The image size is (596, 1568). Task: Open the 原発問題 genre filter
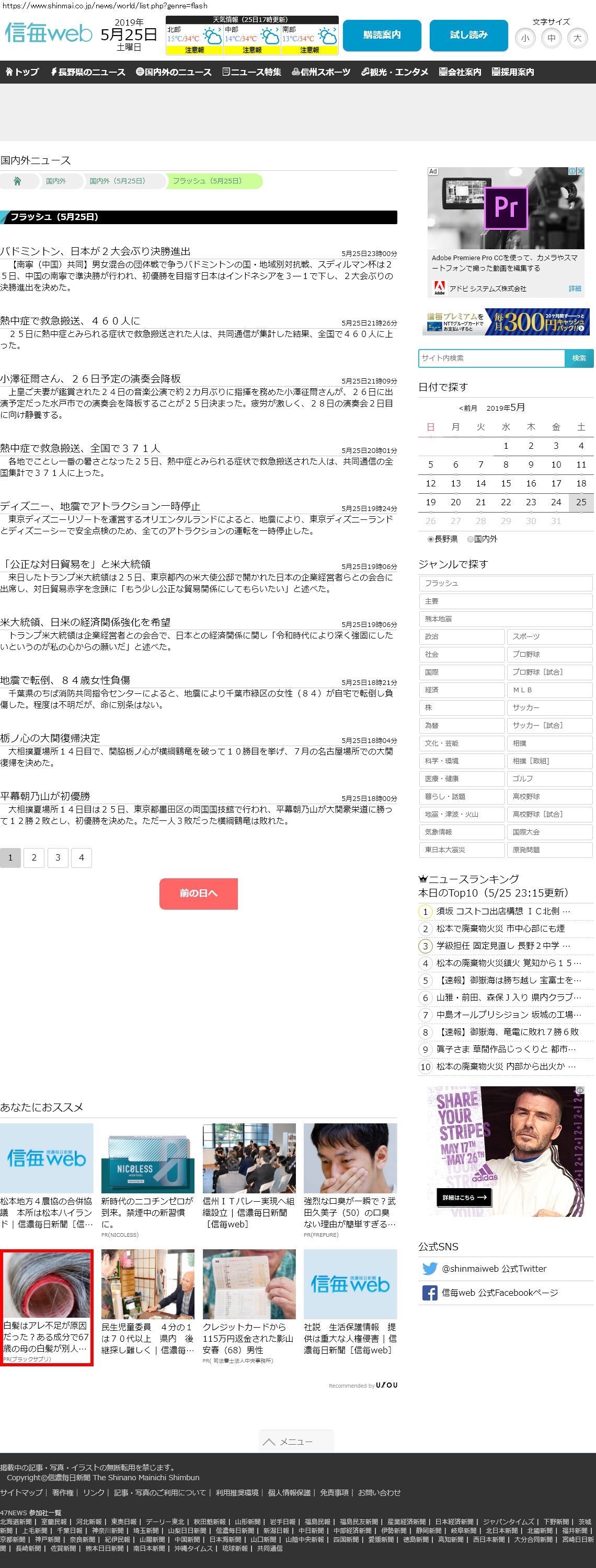(549, 850)
